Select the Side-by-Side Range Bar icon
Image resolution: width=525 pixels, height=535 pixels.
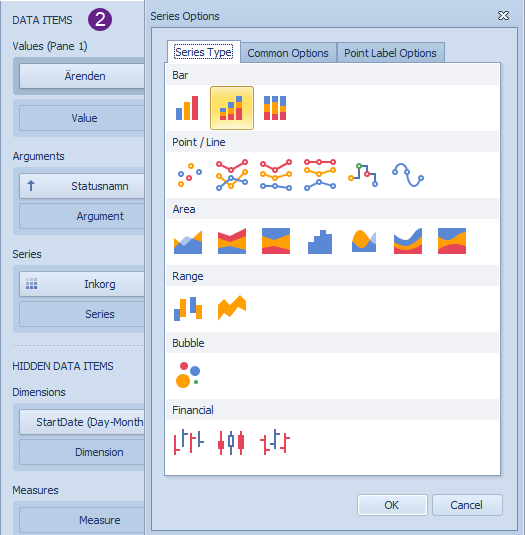tap(188, 308)
